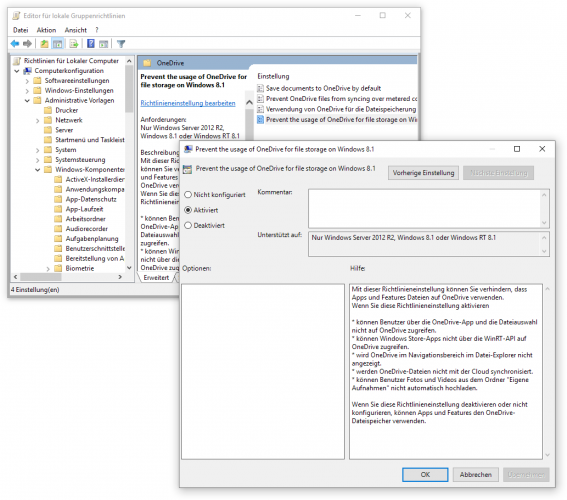
Task: Expand the Biometrie node
Action: (48, 269)
